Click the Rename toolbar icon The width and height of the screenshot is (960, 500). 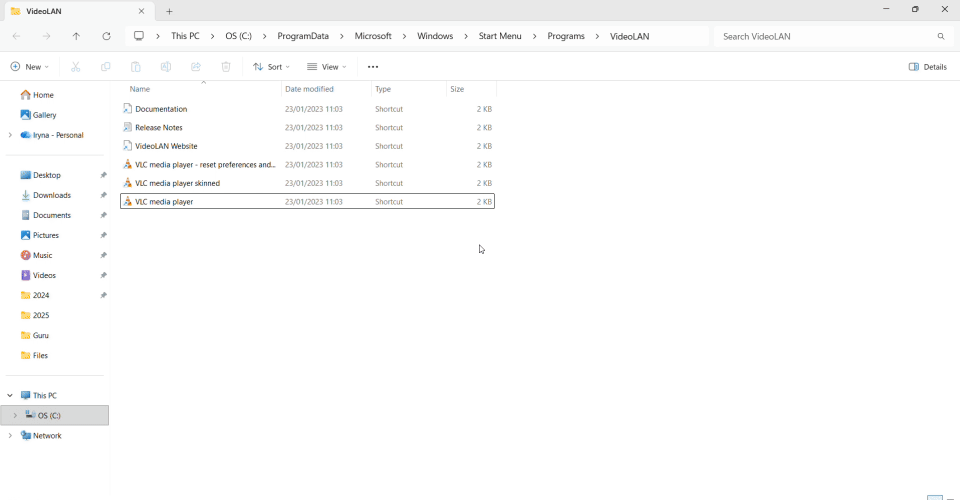click(x=165, y=67)
